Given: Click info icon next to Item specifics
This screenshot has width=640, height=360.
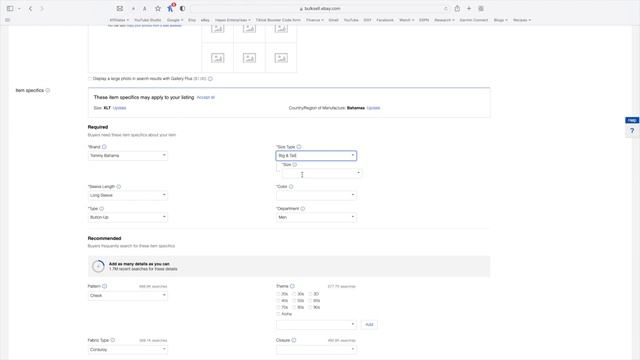Looking at the screenshot, I should [x=48, y=90].
